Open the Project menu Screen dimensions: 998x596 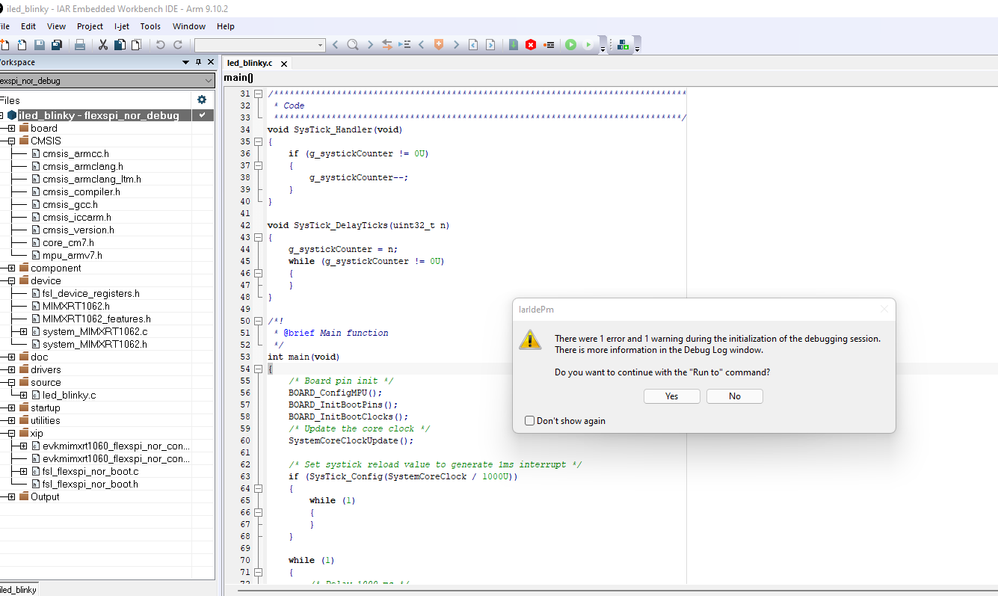click(90, 26)
